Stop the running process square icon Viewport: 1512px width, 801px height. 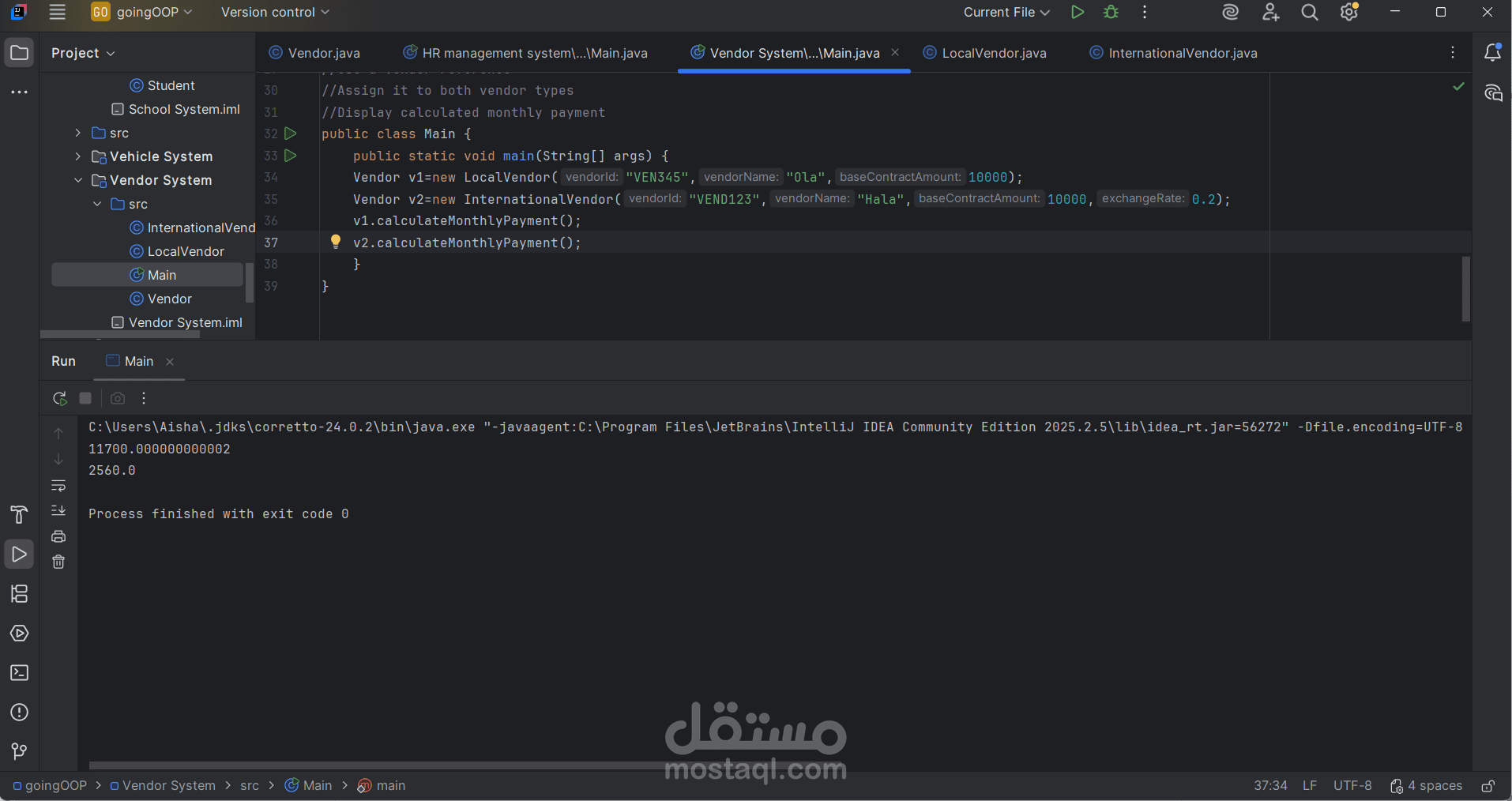pos(85,398)
